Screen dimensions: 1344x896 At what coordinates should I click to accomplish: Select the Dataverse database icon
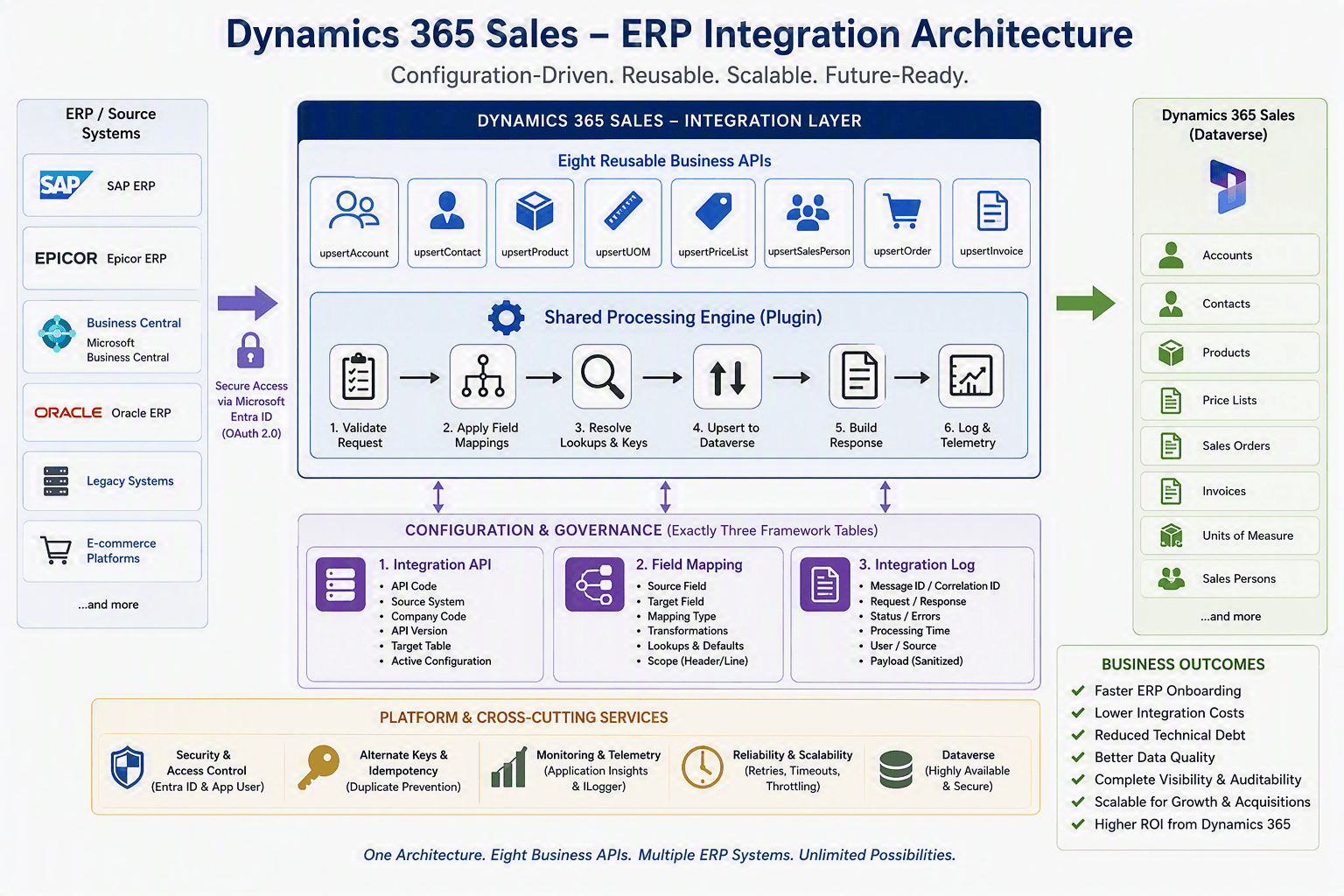point(896,769)
